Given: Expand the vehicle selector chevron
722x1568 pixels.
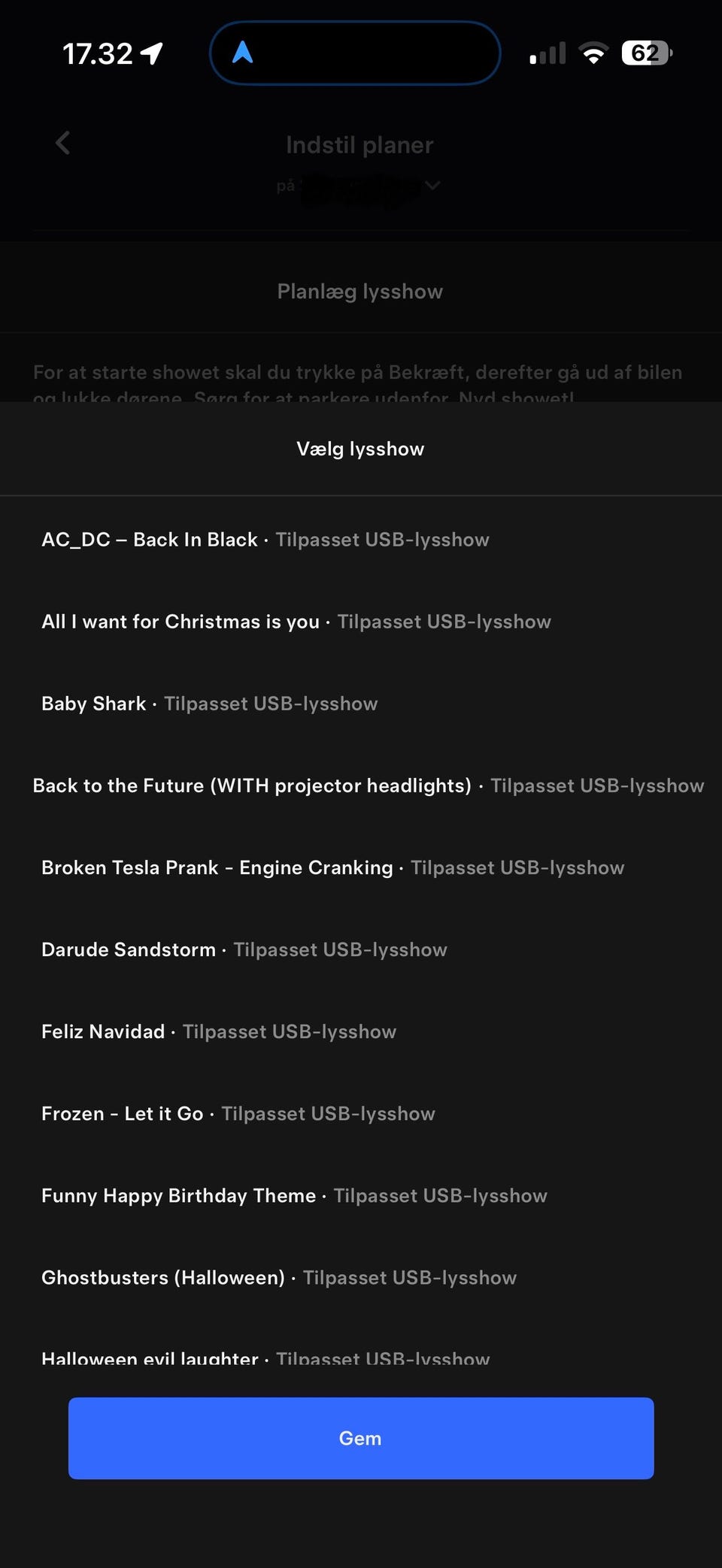Looking at the screenshot, I should tap(432, 185).
